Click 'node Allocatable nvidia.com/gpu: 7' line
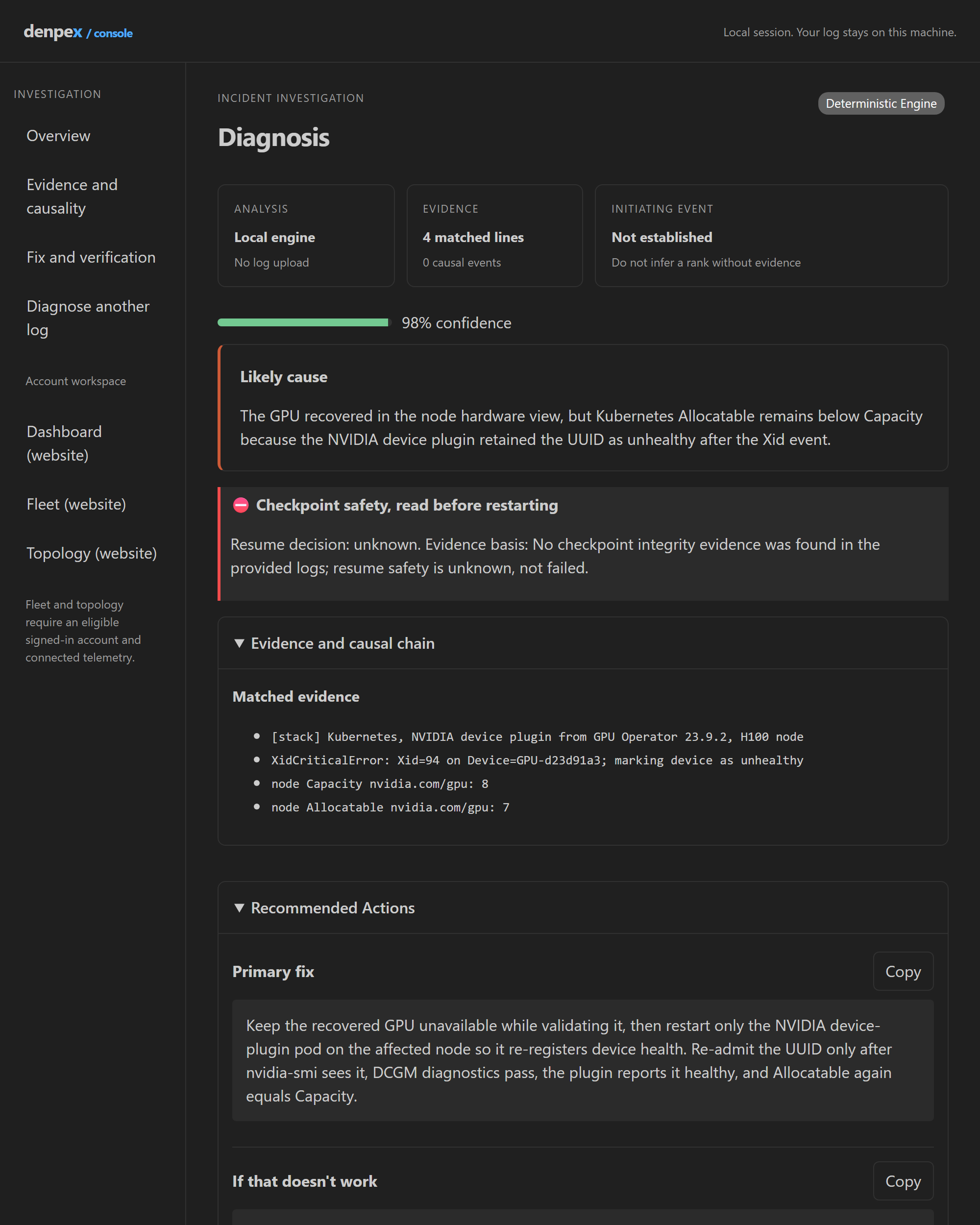The image size is (980, 1225). [x=391, y=807]
